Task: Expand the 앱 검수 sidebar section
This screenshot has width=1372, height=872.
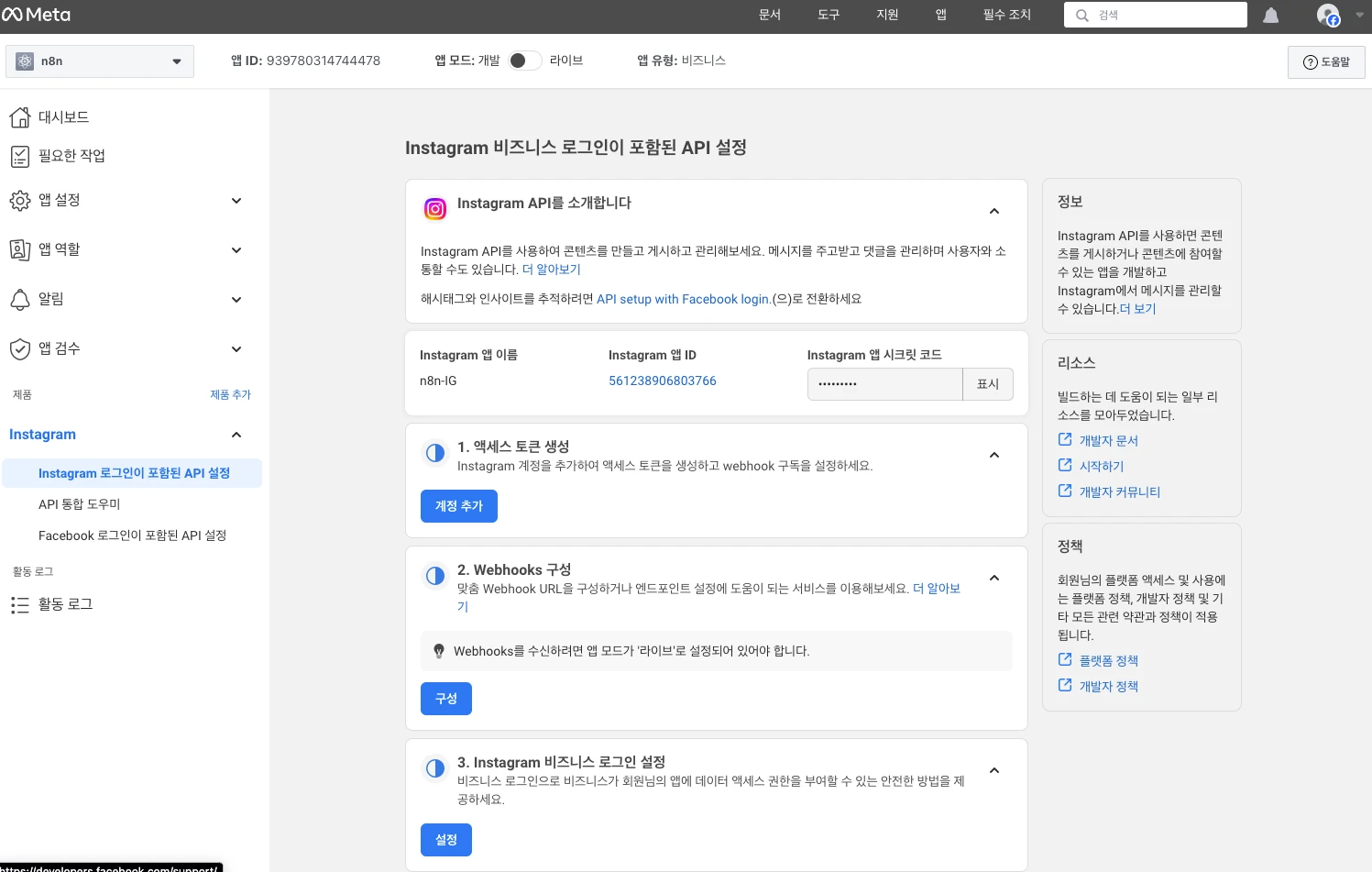Action: tap(236, 349)
